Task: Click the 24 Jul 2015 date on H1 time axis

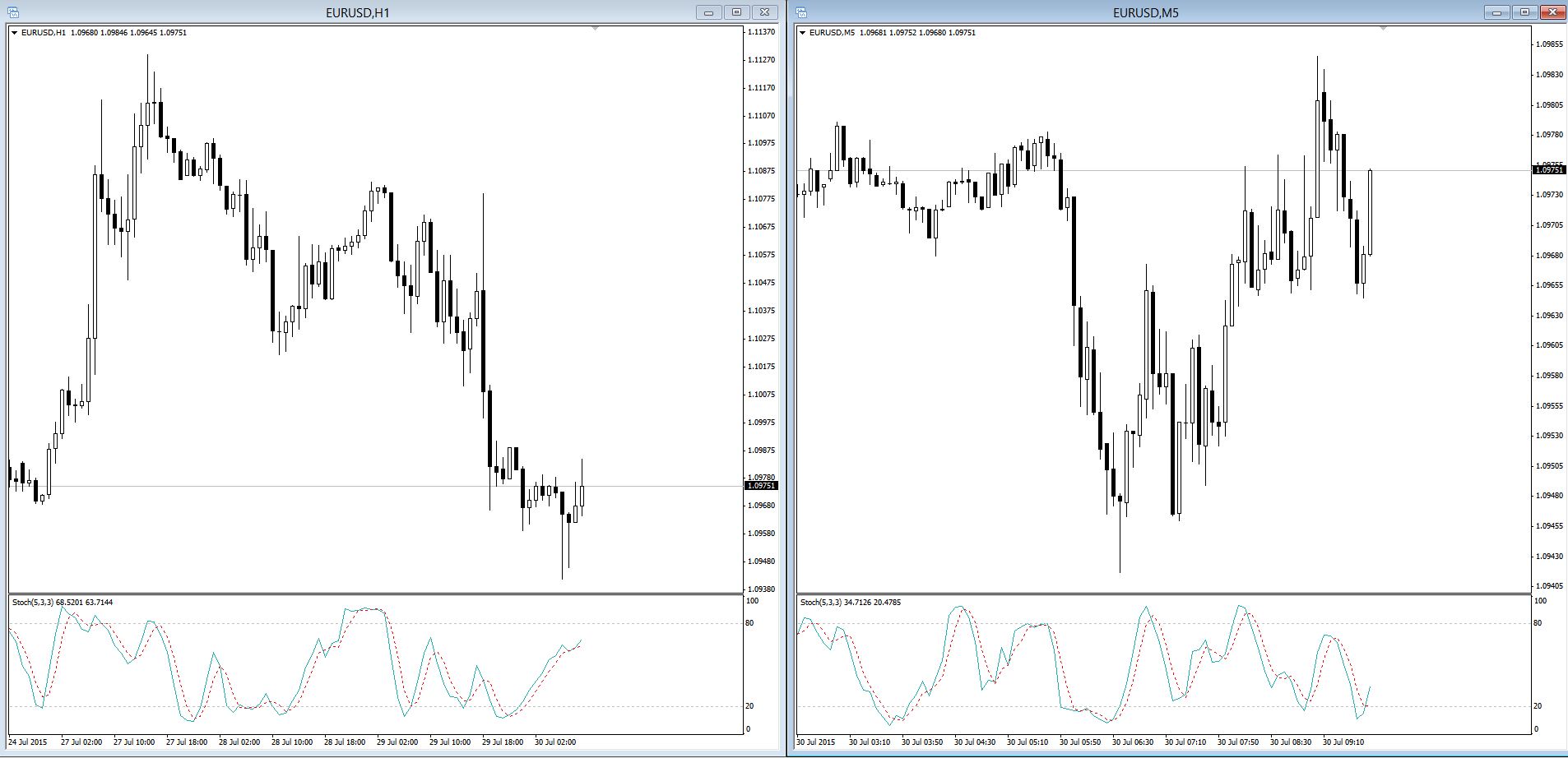Action: pos(28,742)
